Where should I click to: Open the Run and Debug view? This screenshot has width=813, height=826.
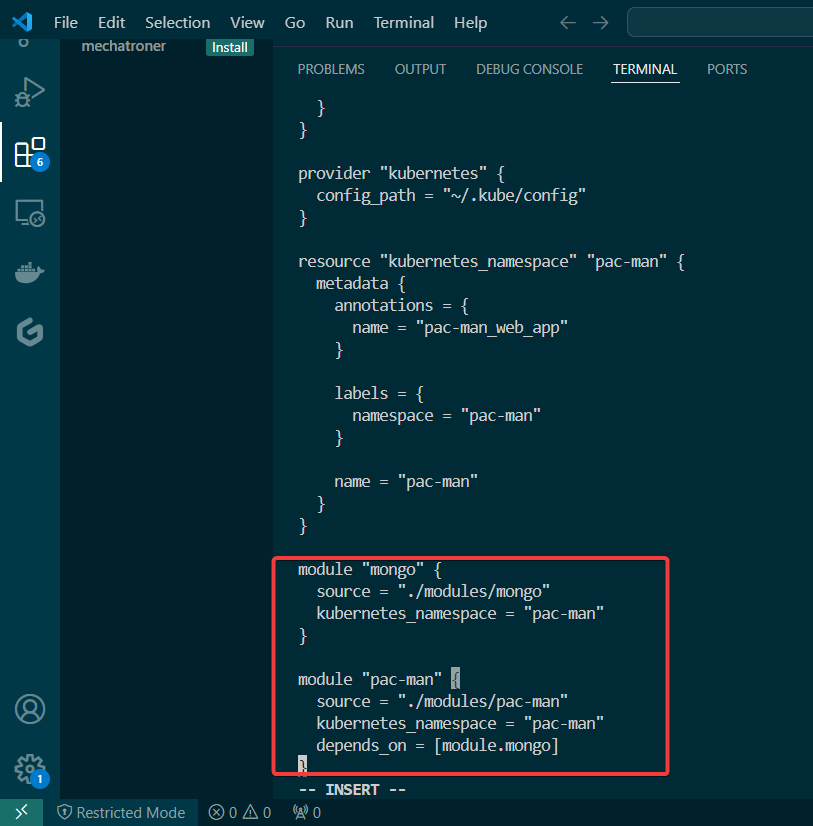(29, 93)
